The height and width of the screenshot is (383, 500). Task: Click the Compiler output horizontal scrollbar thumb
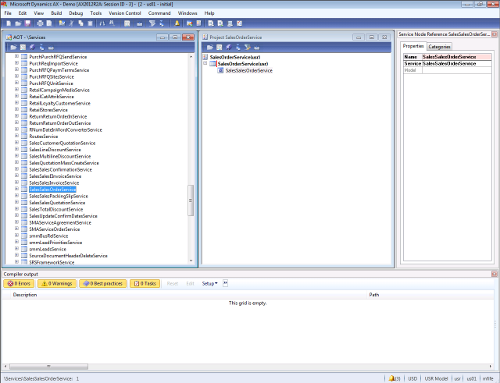tap(48, 366)
